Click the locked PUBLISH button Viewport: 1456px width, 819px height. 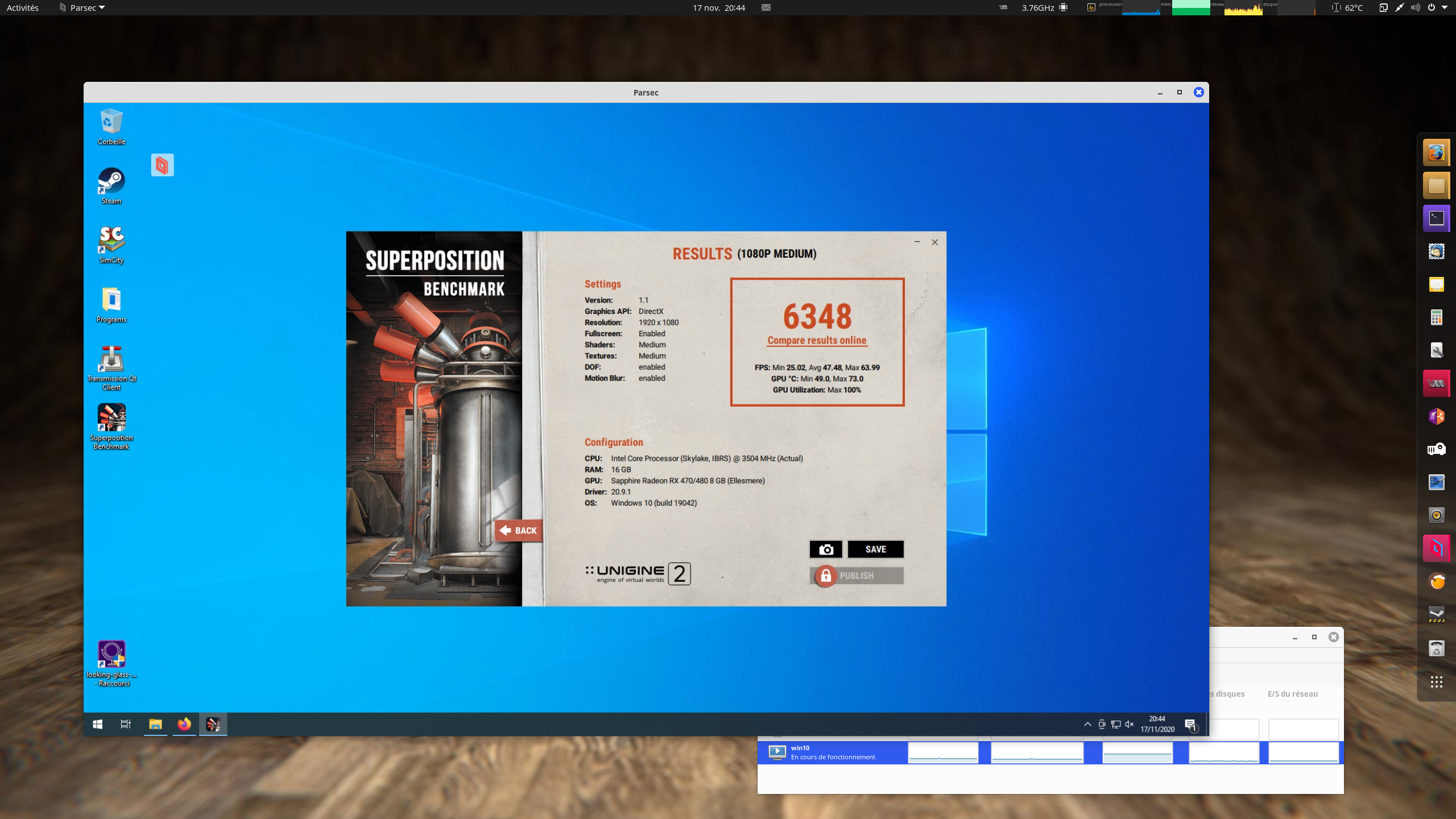tap(857, 576)
